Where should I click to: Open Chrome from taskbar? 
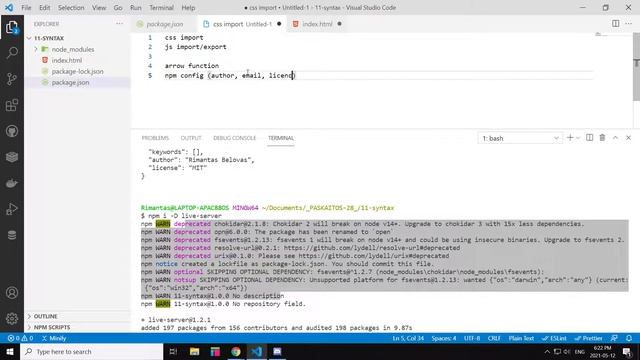click(236, 351)
